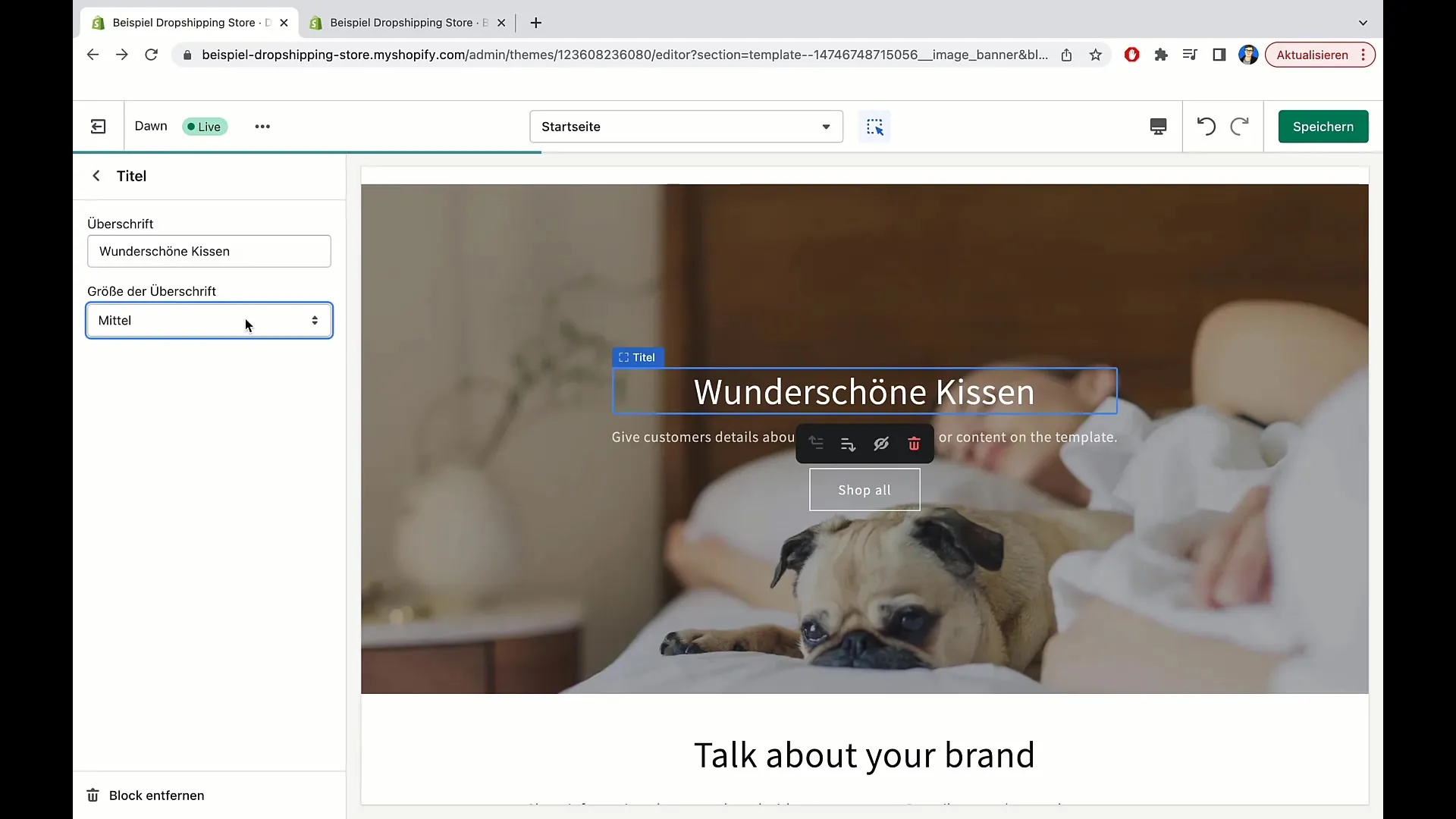Click the back arrow to exit Titel
1456x819 pixels.
[x=96, y=175]
